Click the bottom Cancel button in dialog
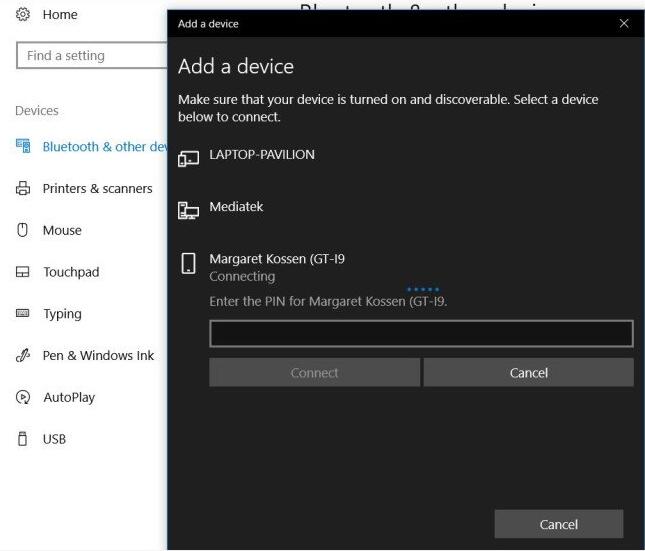 click(x=558, y=524)
